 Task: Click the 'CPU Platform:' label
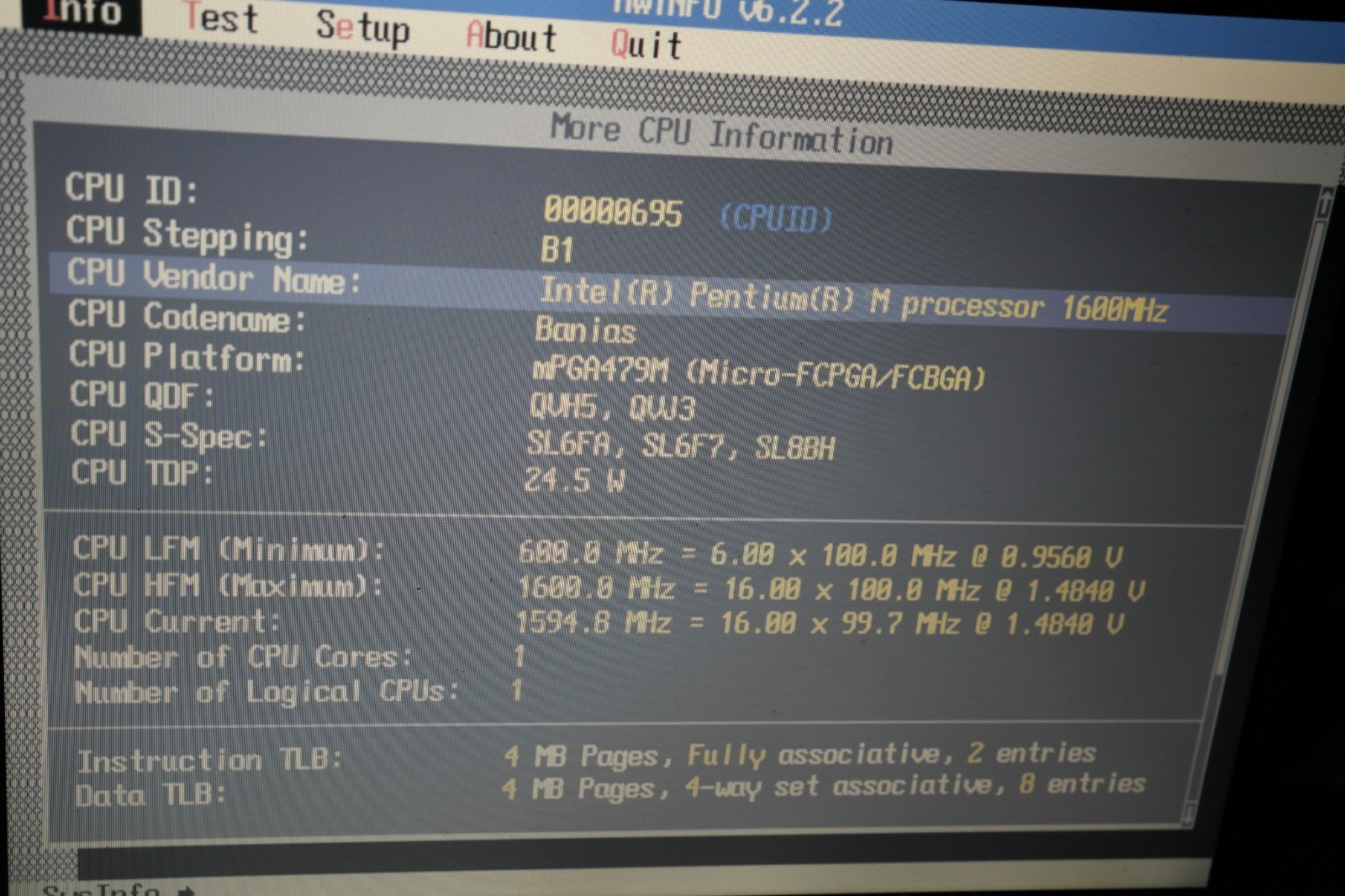(187, 357)
